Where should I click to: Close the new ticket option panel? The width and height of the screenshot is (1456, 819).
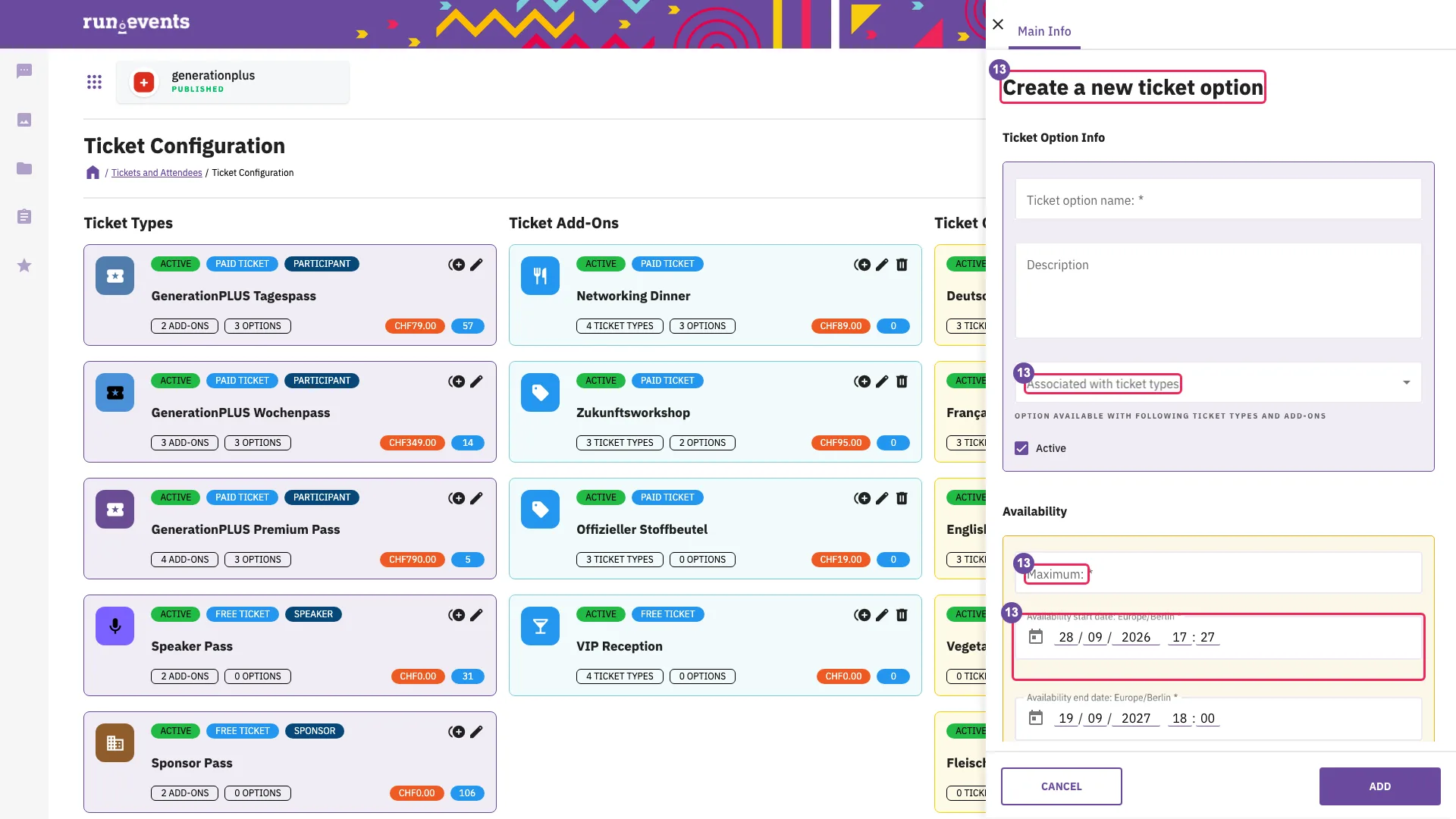(998, 25)
